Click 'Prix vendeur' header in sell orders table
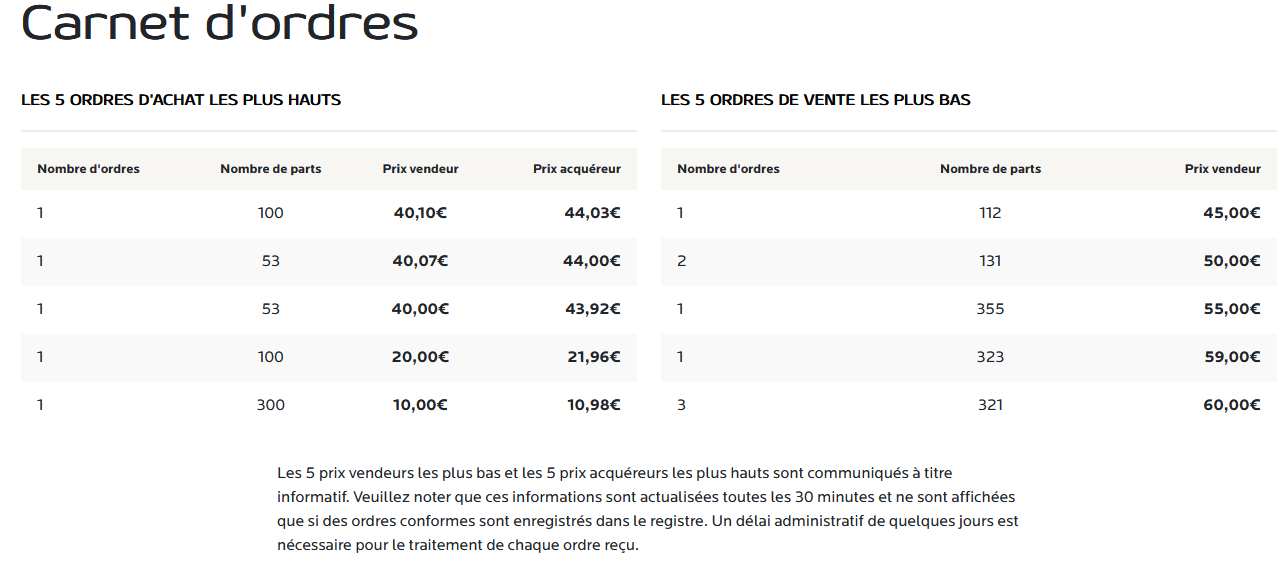The width and height of the screenshot is (1280, 571). 1223,169
